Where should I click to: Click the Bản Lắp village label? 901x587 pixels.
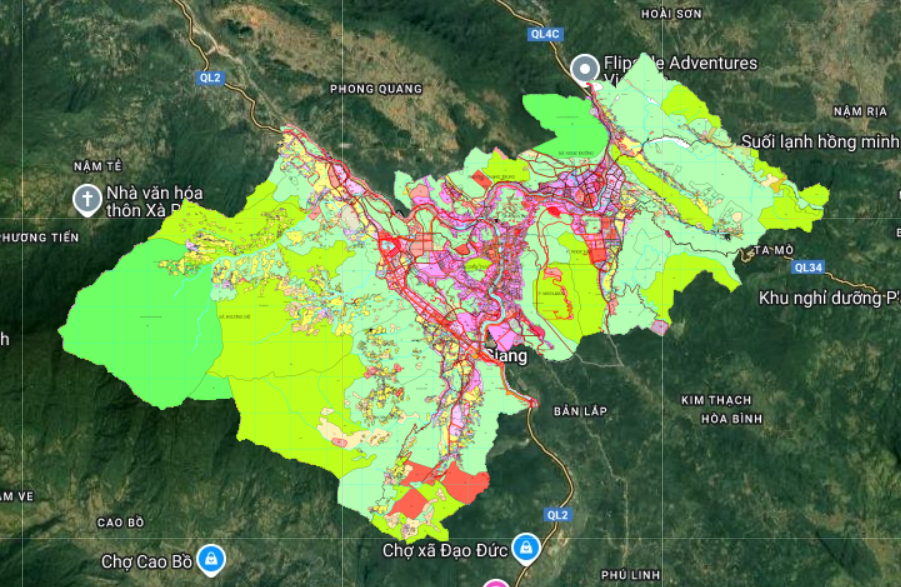tap(580, 411)
